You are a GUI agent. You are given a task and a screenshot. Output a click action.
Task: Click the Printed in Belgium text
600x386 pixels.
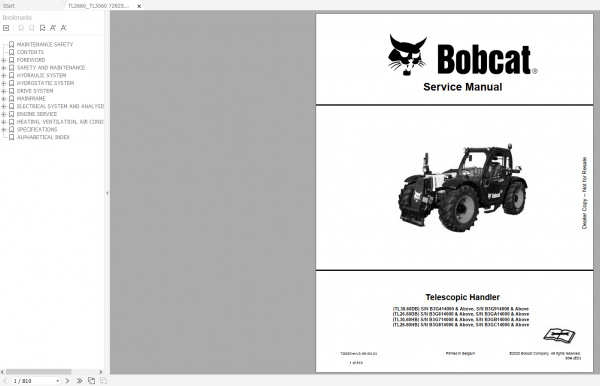tap(460, 353)
